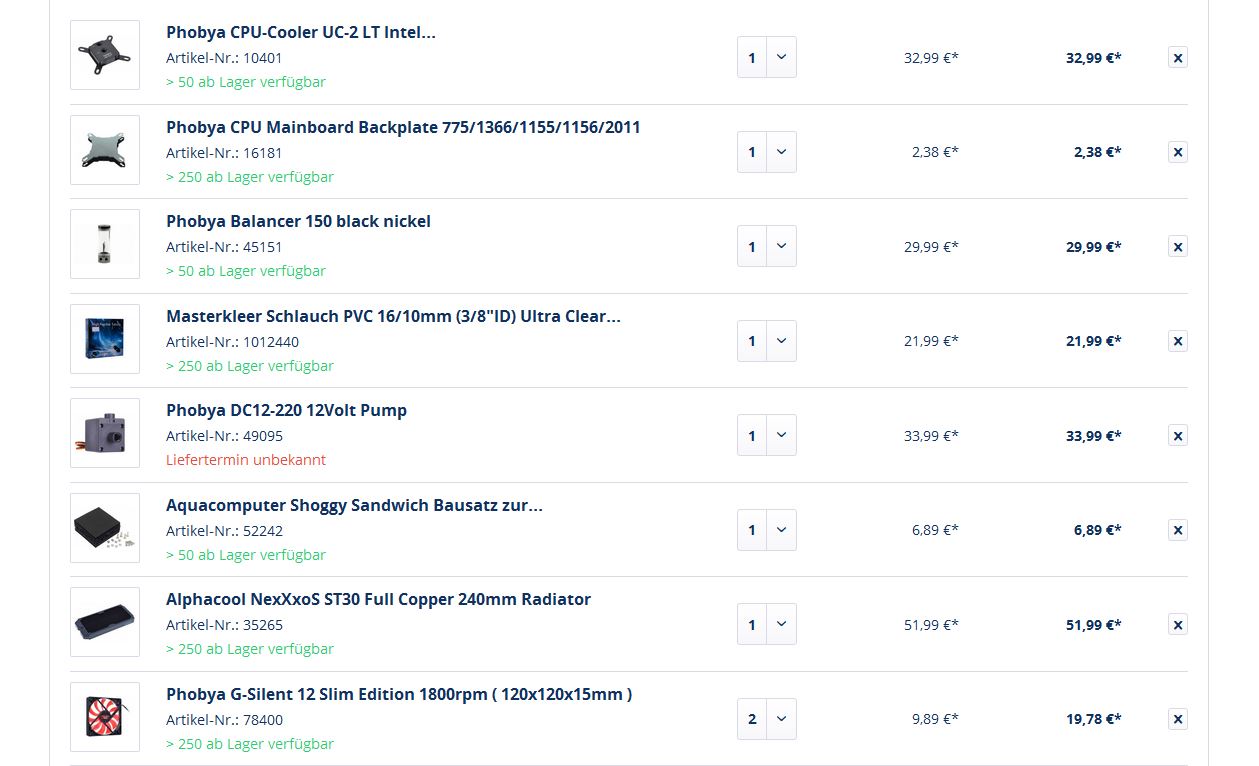Open Phobya CPU Mainboard Backplate product link

tap(403, 127)
